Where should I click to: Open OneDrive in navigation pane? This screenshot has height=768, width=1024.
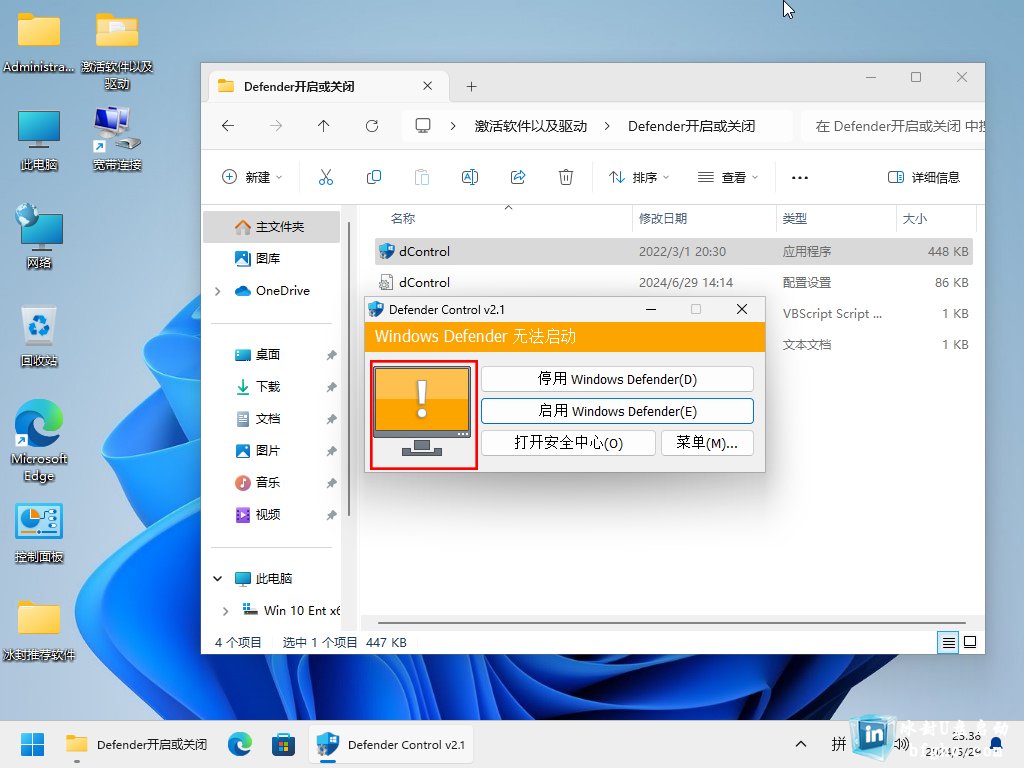(x=272, y=291)
